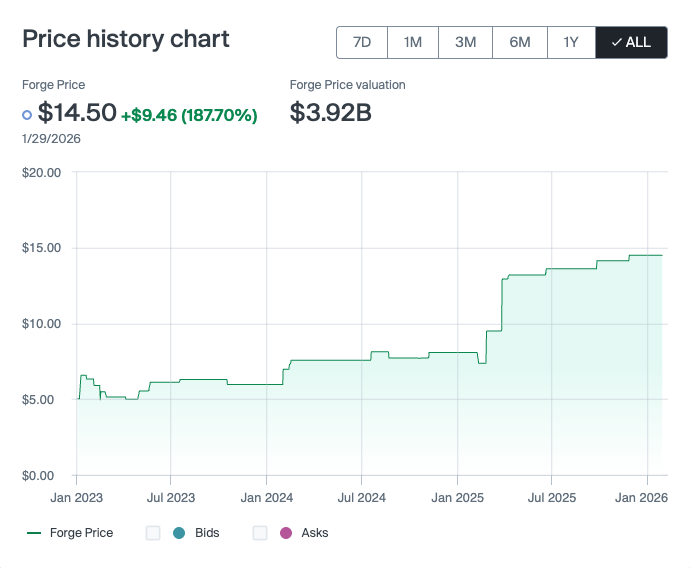The width and height of the screenshot is (690, 568).
Task: Click the teal Bids legend dot
Action: [179, 533]
